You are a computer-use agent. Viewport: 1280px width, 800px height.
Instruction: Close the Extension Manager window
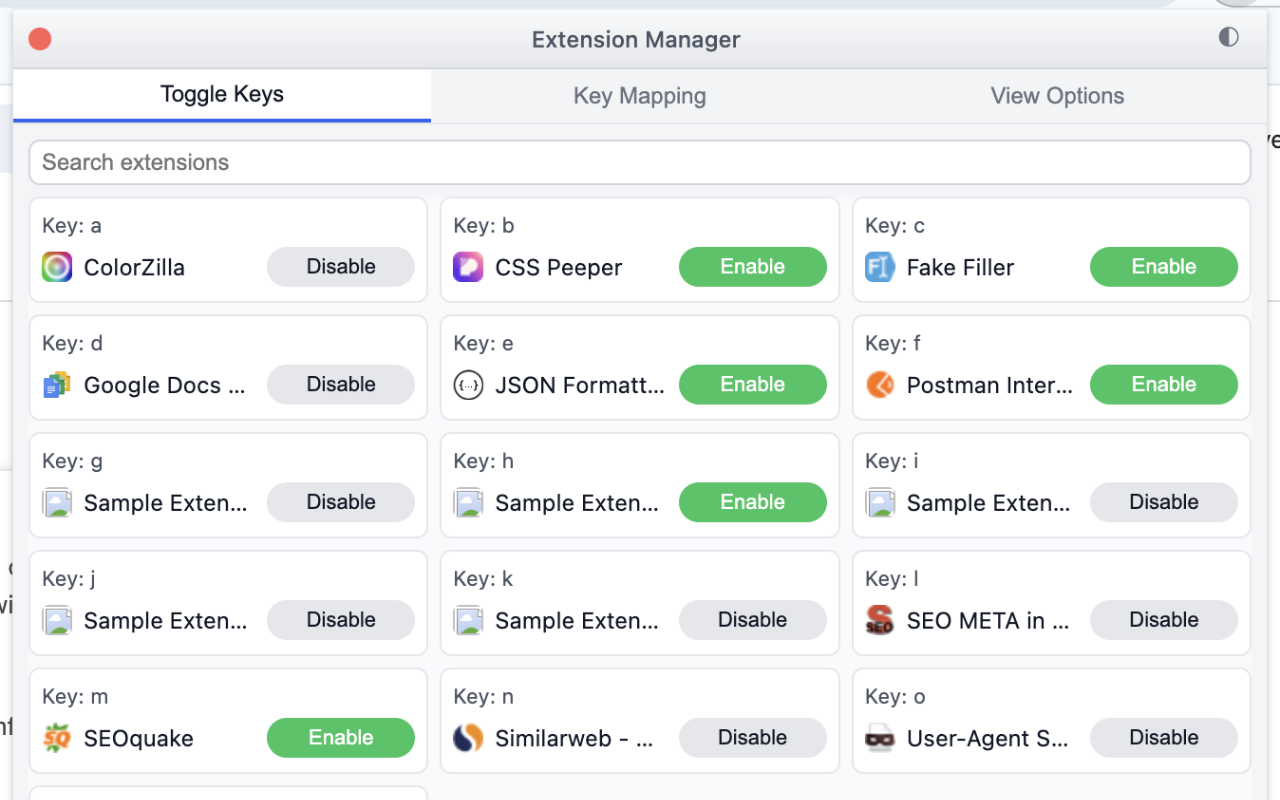pyautogui.click(x=40, y=39)
